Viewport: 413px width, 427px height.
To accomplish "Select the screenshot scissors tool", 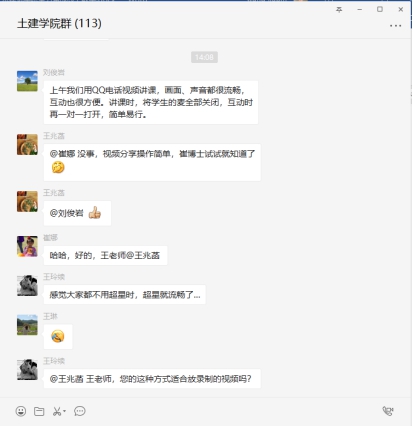I will 57,411.
